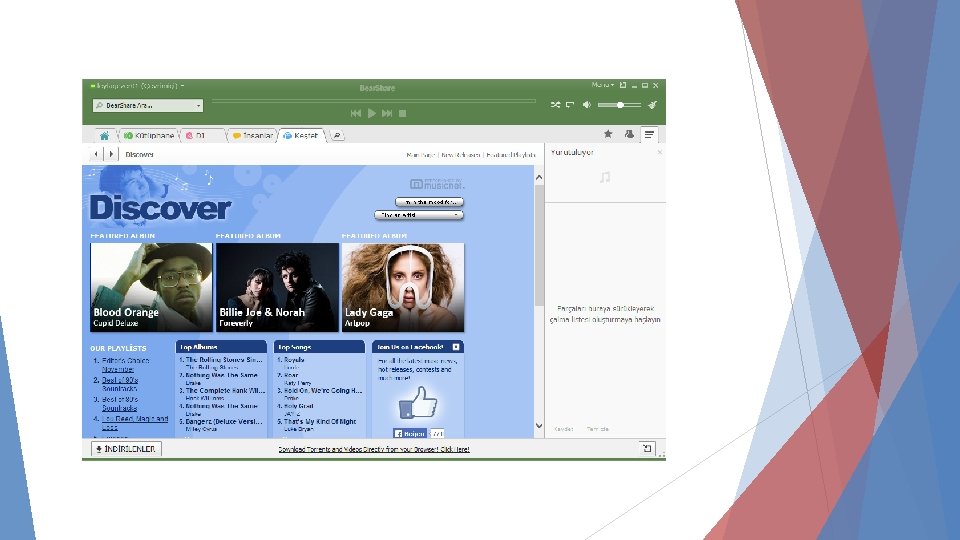The image size is (960, 540).
Task: Stop playback with the Stop button
Action: [x=403, y=113]
